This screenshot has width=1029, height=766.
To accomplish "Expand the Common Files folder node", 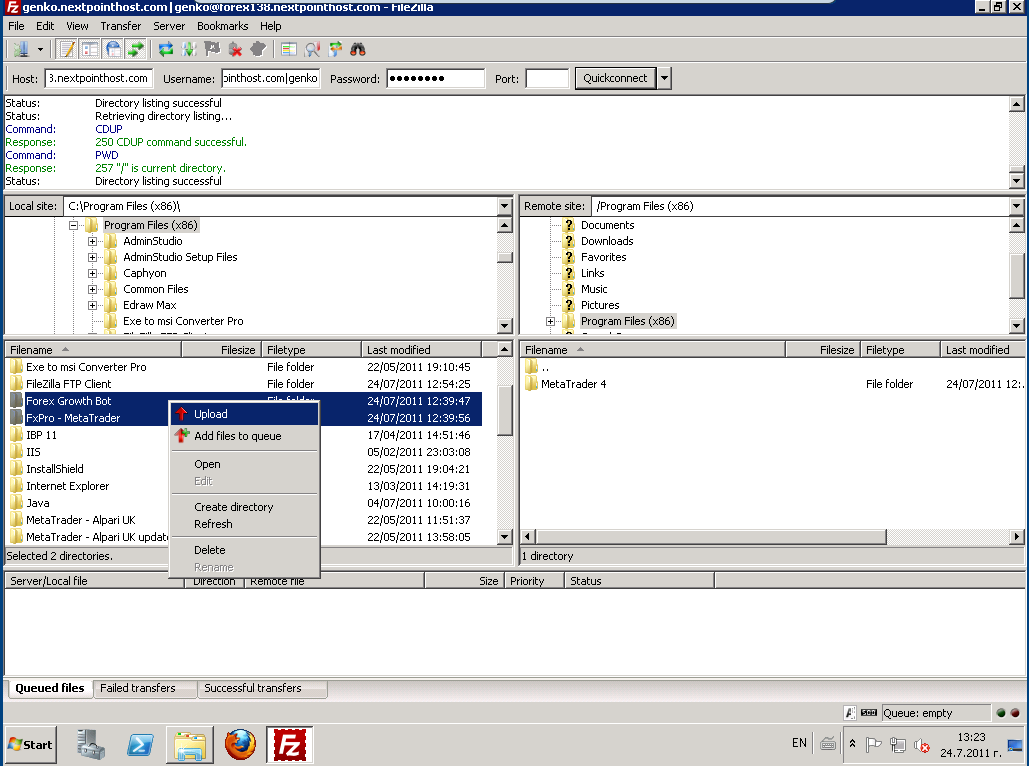I will tap(93, 289).
